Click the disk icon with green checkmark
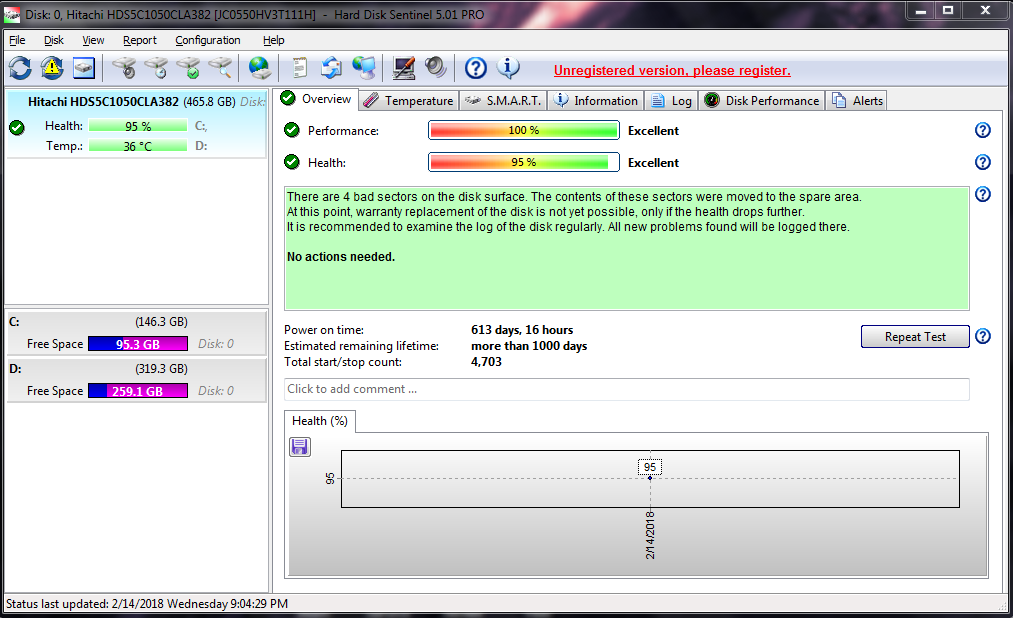 (x=189, y=68)
